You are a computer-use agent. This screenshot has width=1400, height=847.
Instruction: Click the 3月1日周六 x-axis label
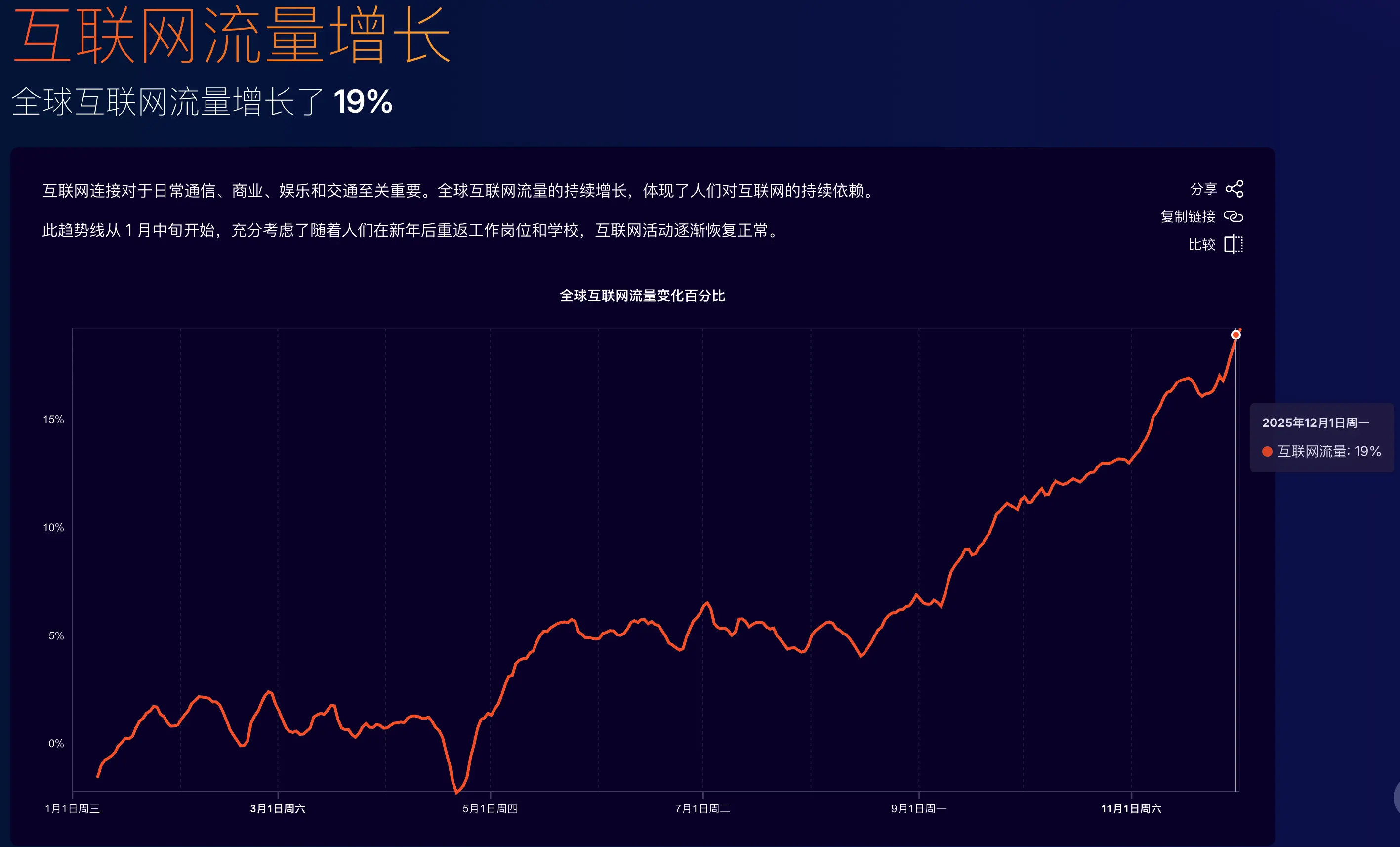pos(277,808)
